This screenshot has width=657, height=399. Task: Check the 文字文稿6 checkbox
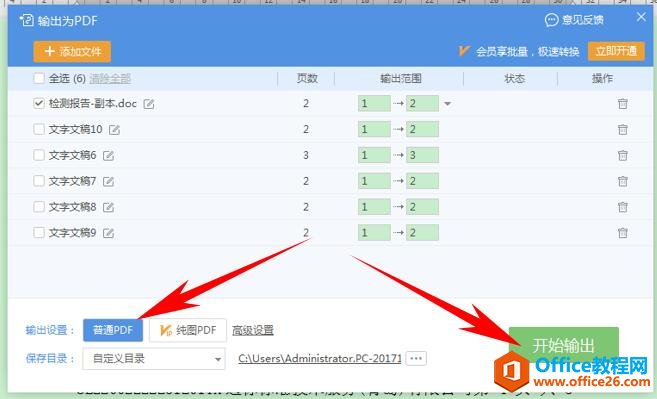(39, 155)
